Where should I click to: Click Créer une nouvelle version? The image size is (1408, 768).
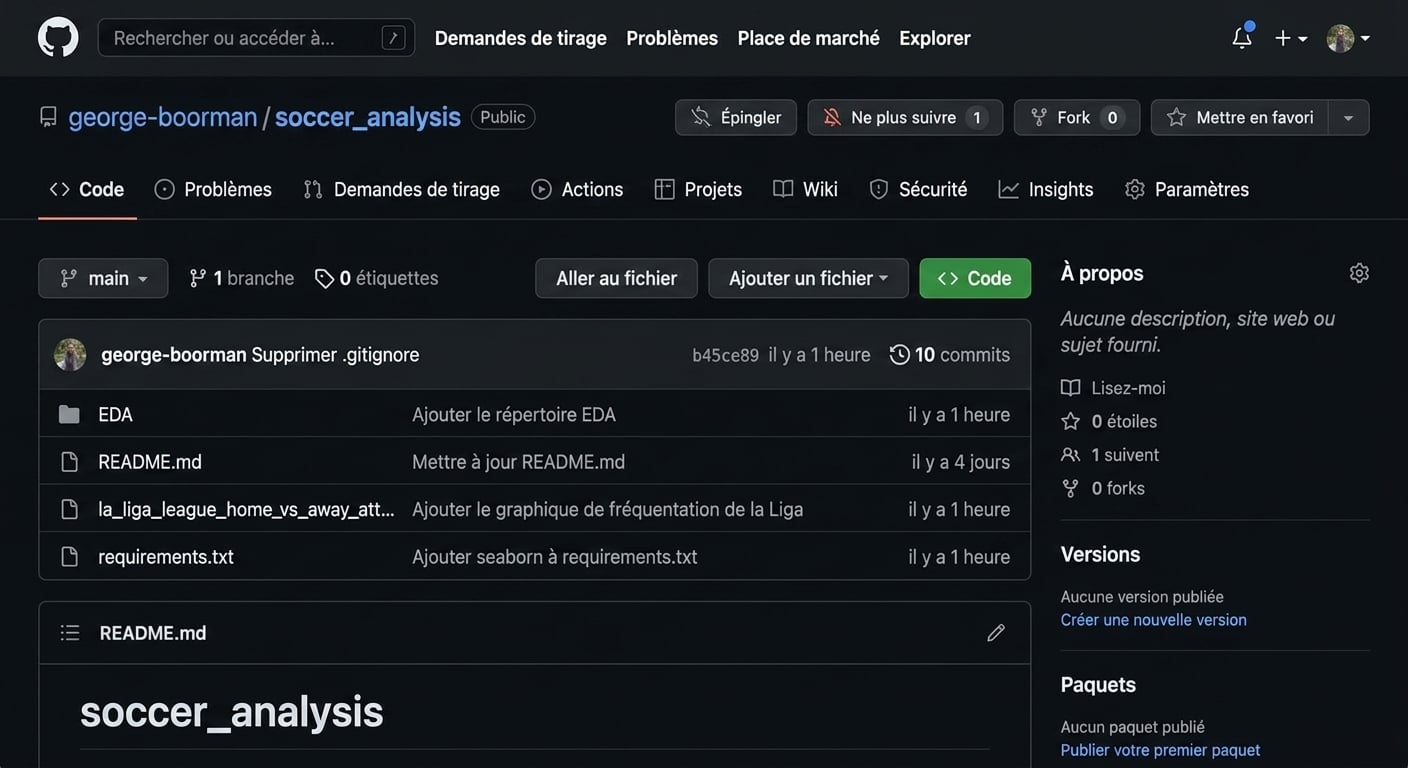pos(1153,620)
